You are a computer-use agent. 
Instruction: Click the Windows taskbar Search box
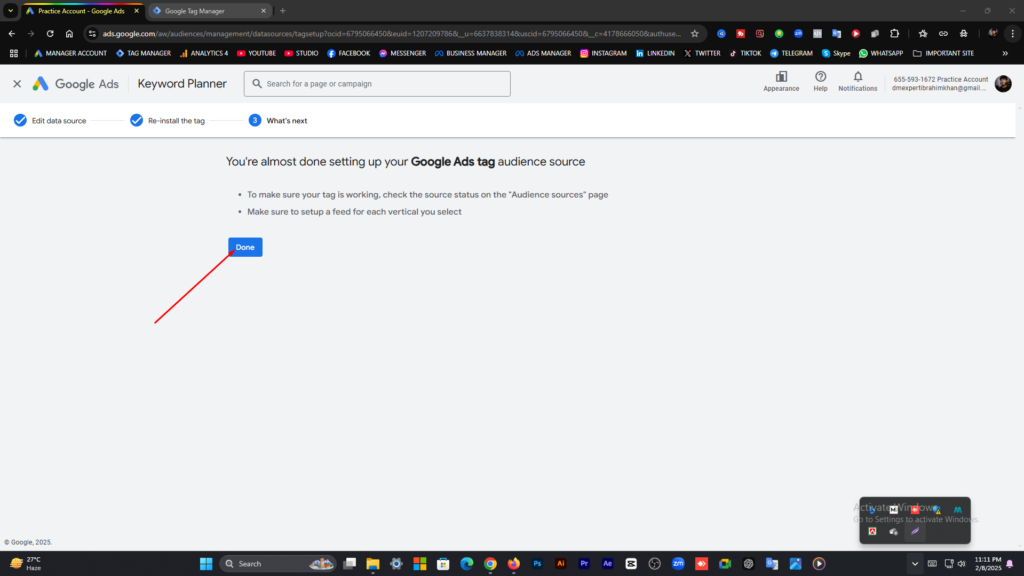[x=277, y=564]
